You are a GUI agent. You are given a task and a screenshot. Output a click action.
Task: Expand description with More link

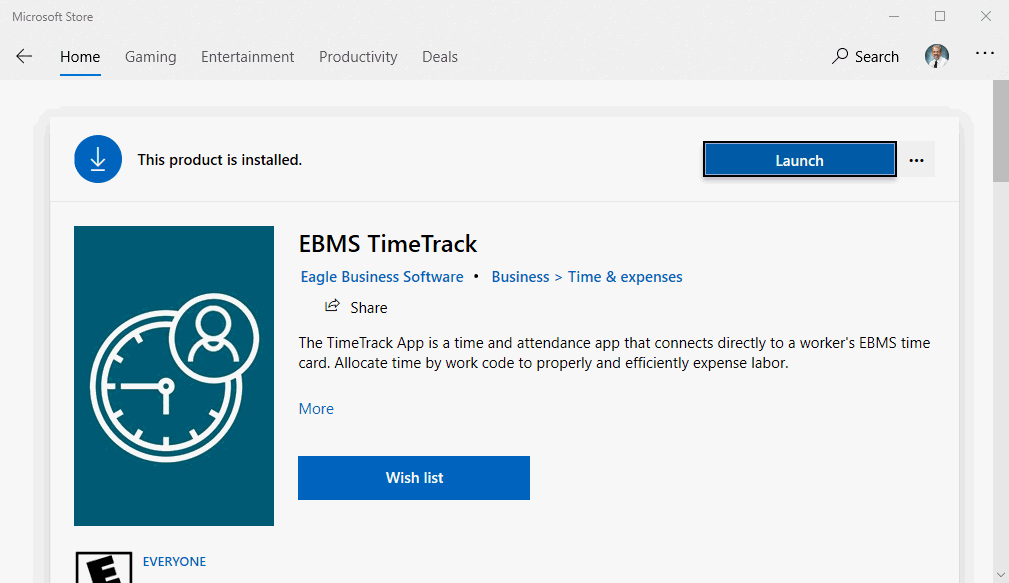click(316, 409)
